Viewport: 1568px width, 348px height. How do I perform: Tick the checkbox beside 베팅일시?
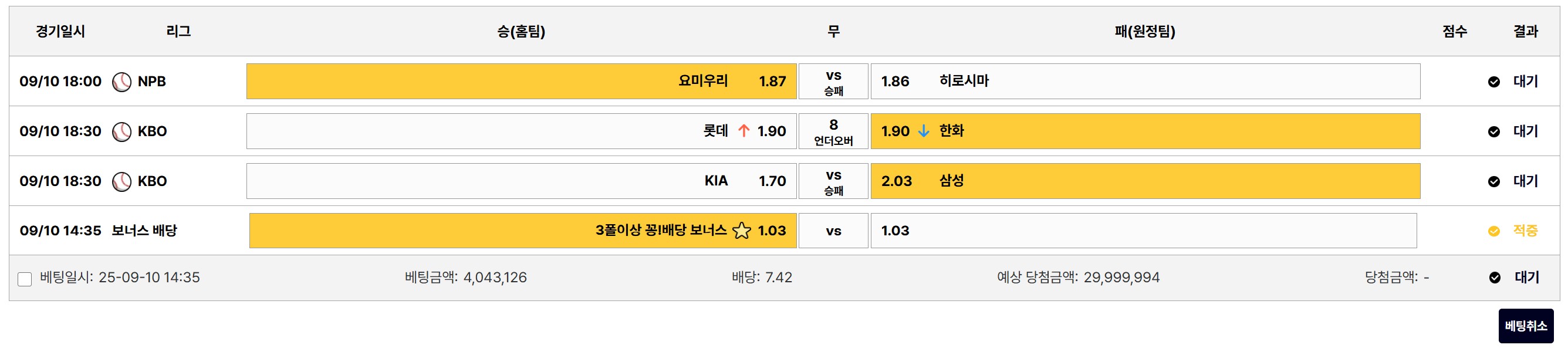click(25, 279)
